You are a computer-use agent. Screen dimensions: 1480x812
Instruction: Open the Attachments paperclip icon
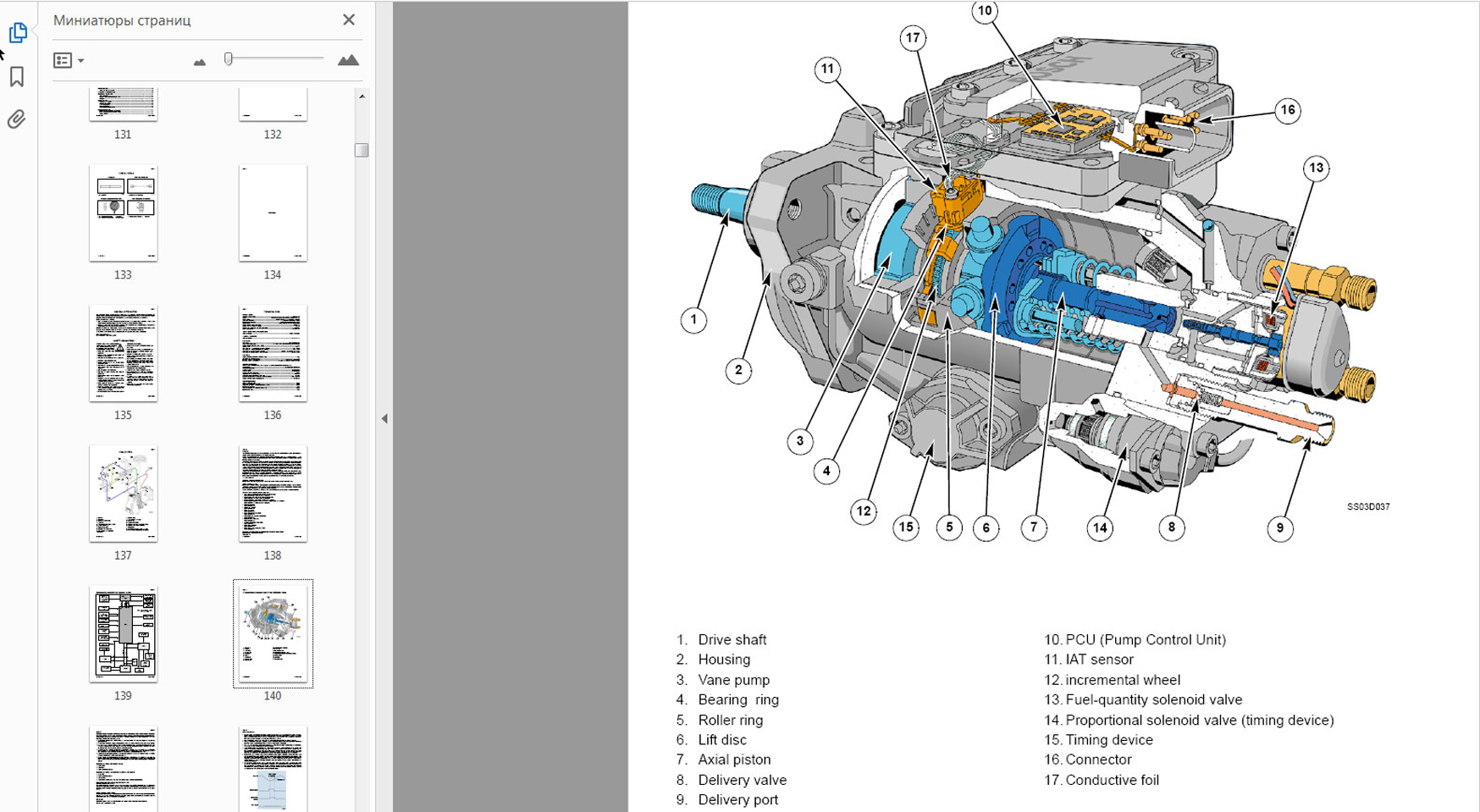(x=17, y=119)
